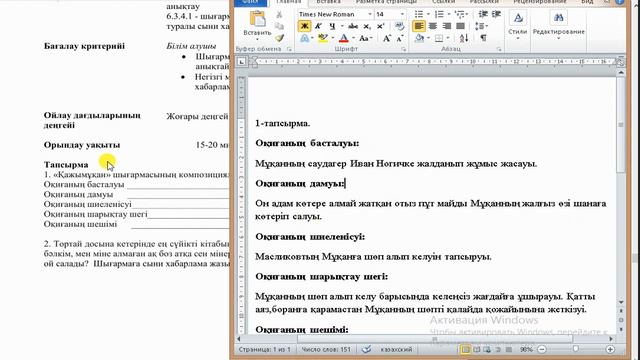Viewport: 640px width, 360px height.
Task: Click the Justify alignment icon
Action: (x=460, y=26)
